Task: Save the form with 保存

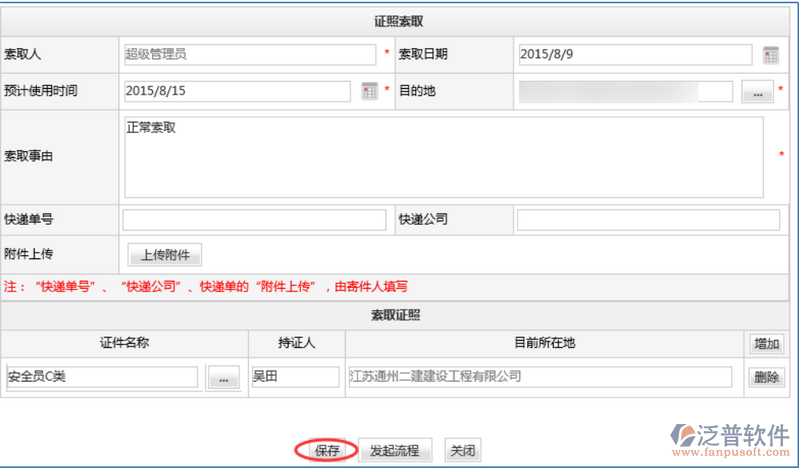Action: (x=328, y=450)
